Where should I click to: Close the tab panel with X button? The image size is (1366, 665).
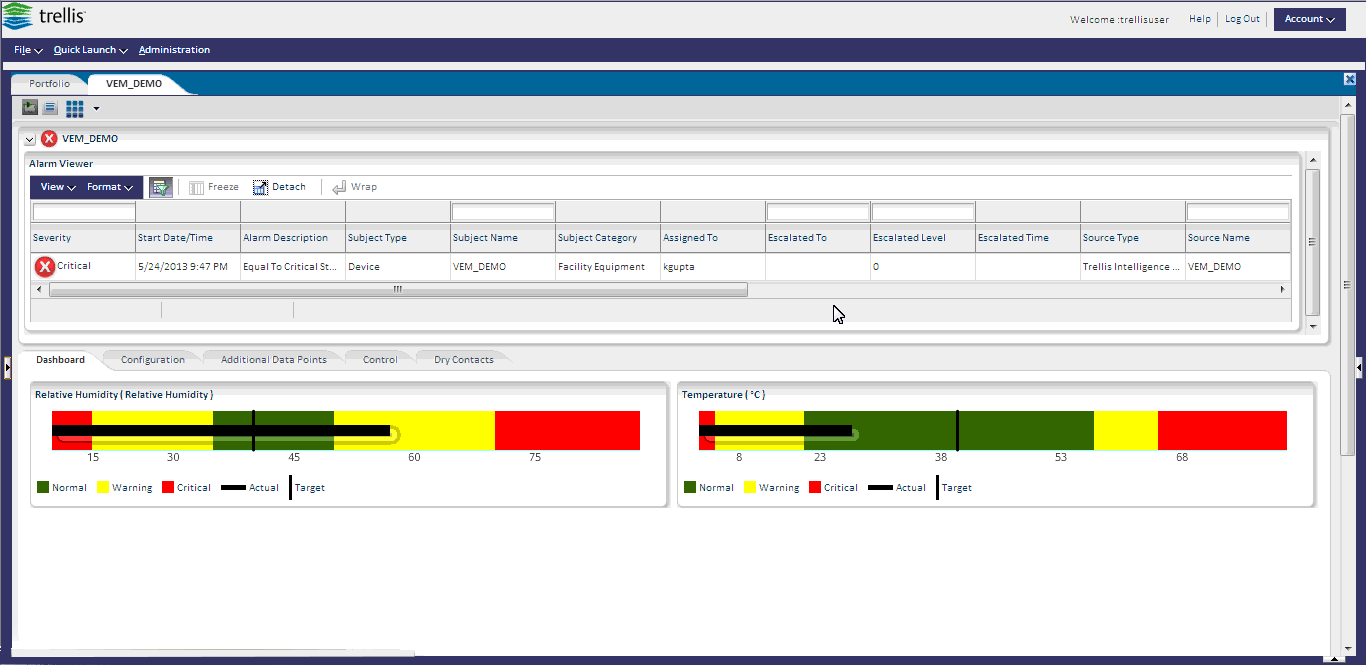coord(1349,79)
